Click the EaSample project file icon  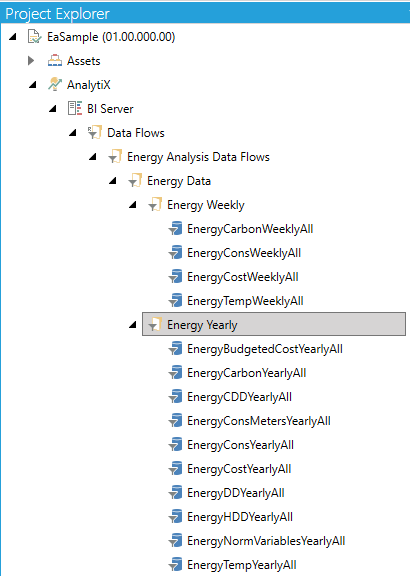(x=35, y=37)
